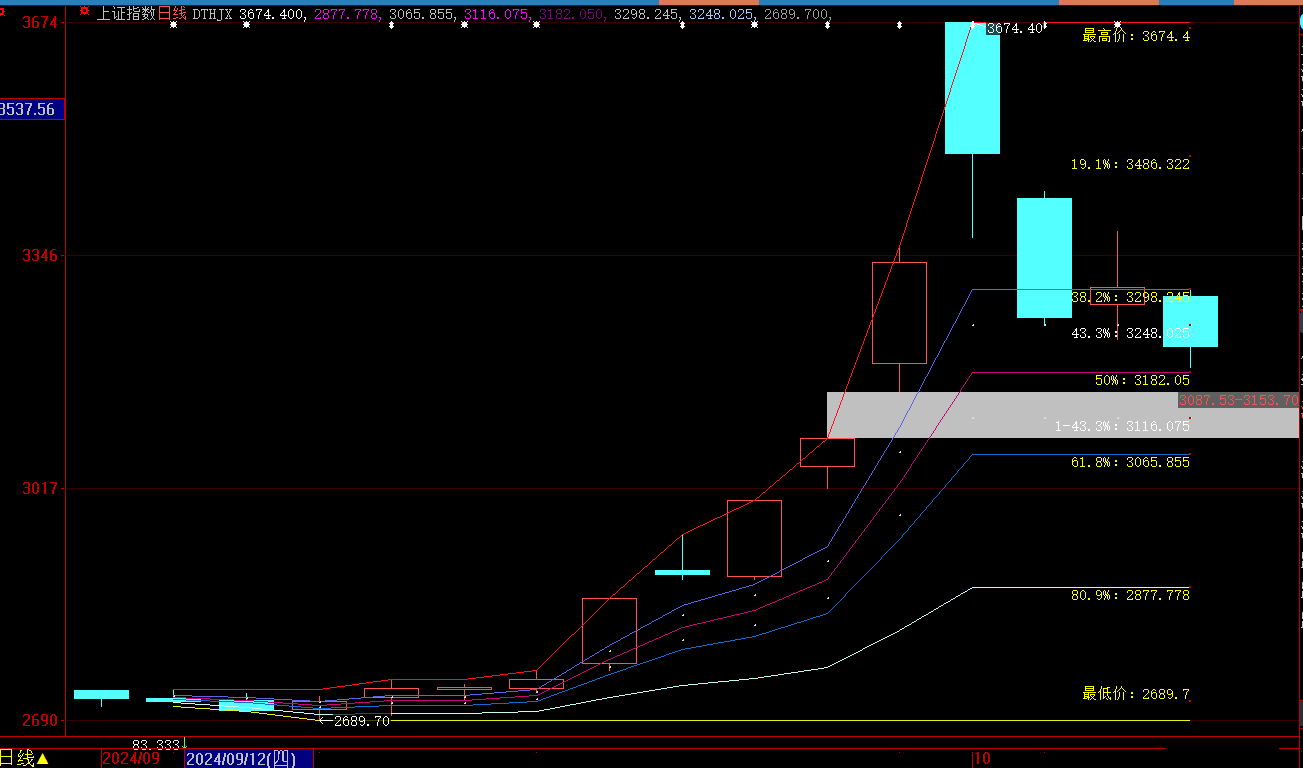Screen dimensions: 1303x768
Task: Click the 61.8%: 3065.855 retracement label
Action: pos(1130,463)
